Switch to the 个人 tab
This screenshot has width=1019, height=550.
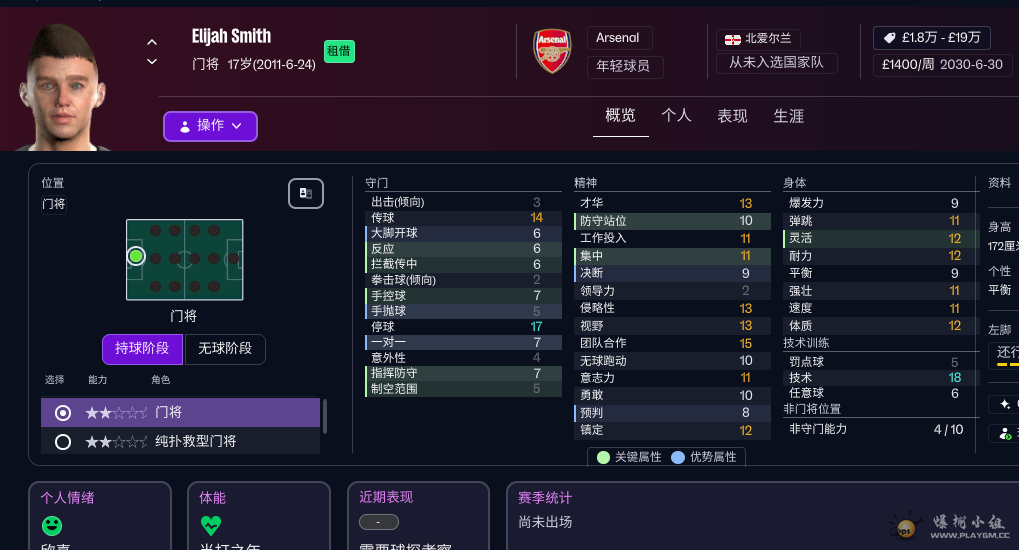tap(676, 116)
